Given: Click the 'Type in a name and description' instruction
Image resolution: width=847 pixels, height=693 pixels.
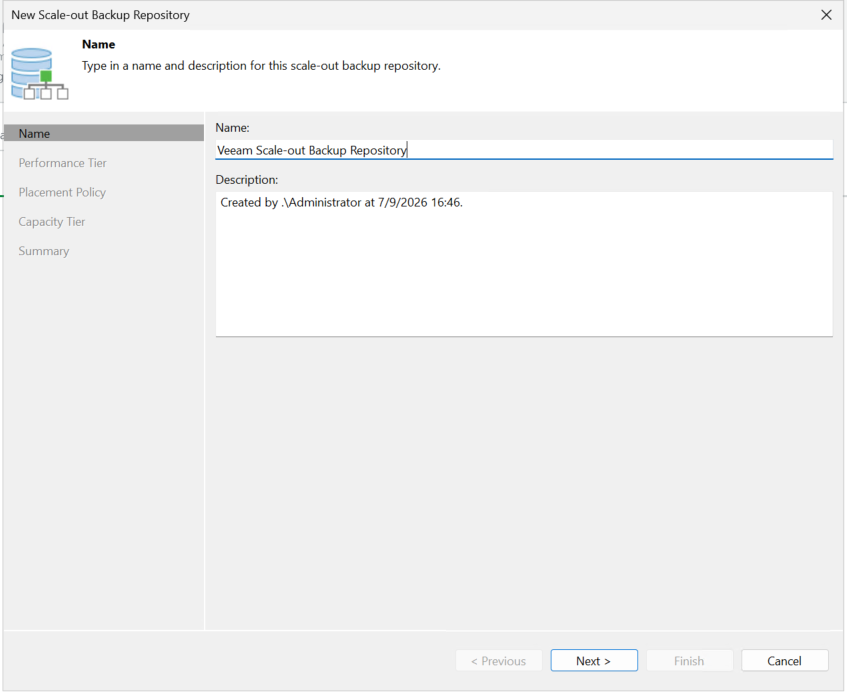Looking at the screenshot, I should coord(261,66).
